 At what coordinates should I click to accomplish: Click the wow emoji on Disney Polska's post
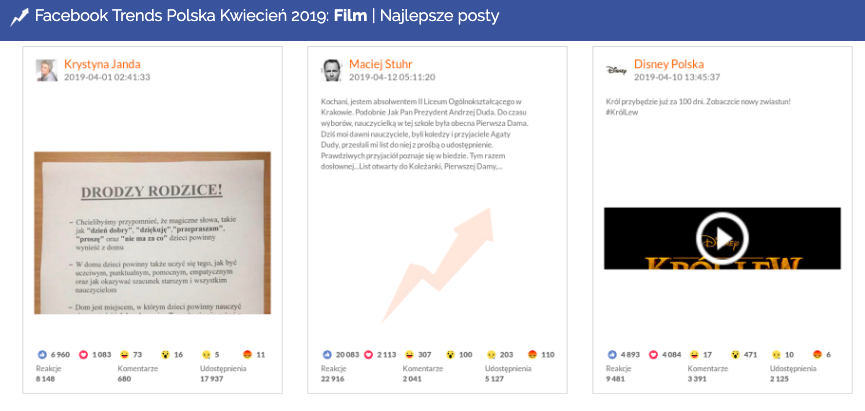pos(737,354)
